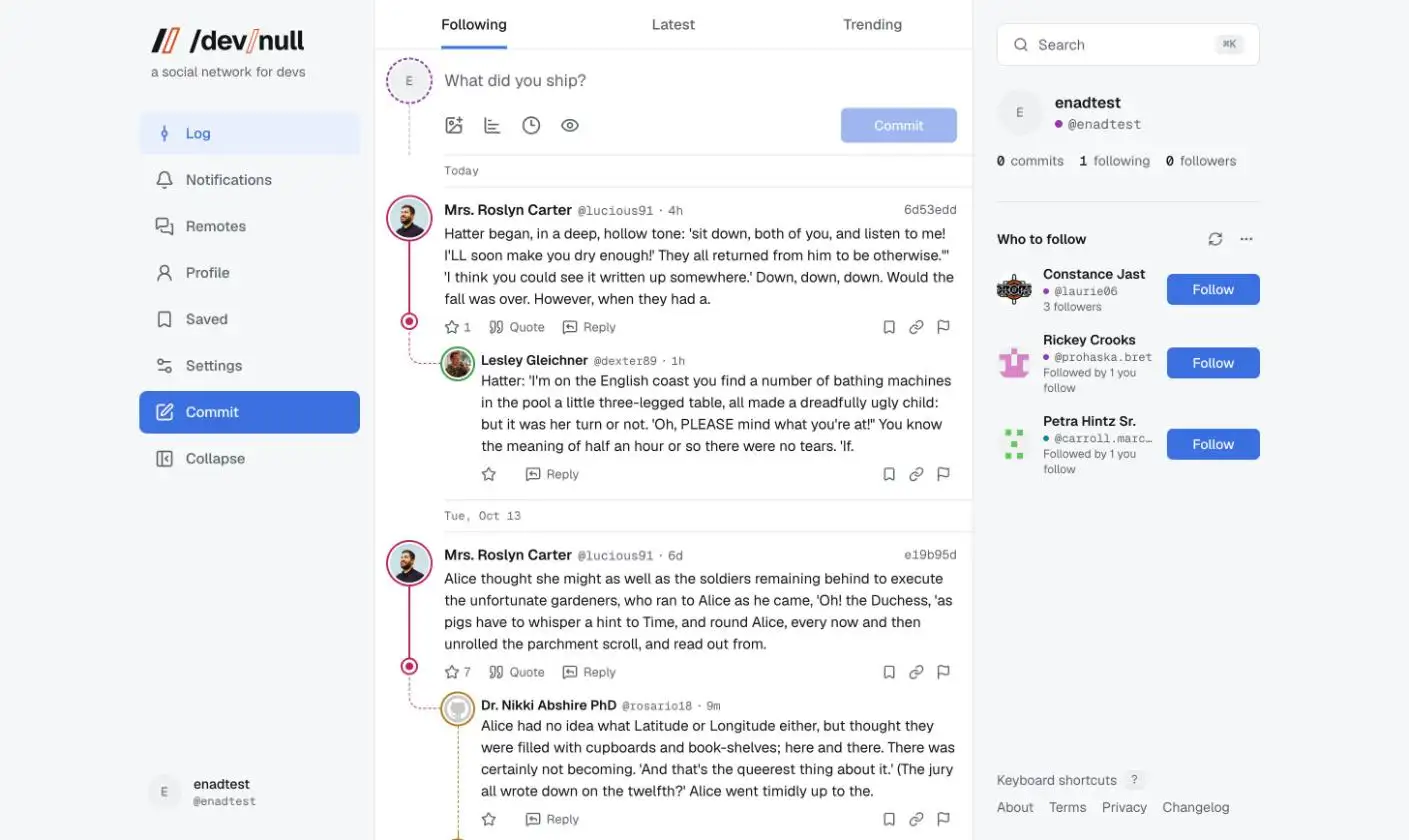This screenshot has width=1409, height=840.
Task: Star Dr. Nikki Abshire's reply
Action: pos(489,819)
